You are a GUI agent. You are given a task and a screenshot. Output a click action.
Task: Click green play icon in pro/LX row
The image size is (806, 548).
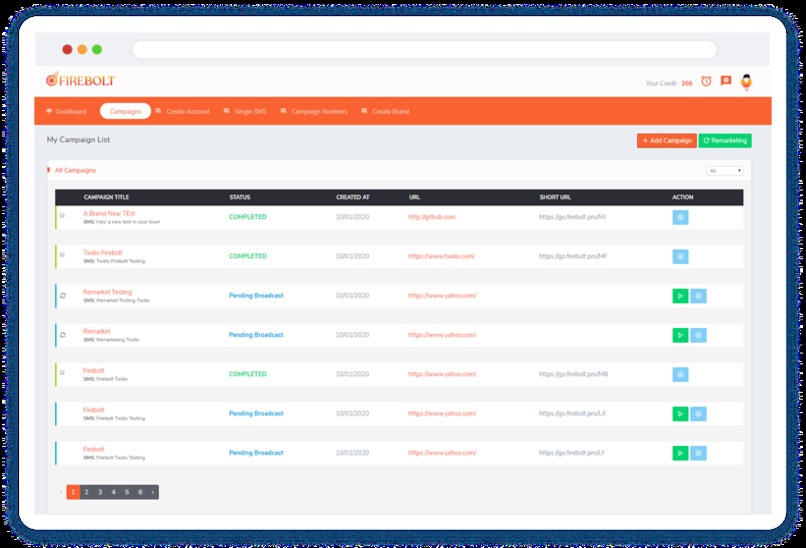(x=680, y=414)
